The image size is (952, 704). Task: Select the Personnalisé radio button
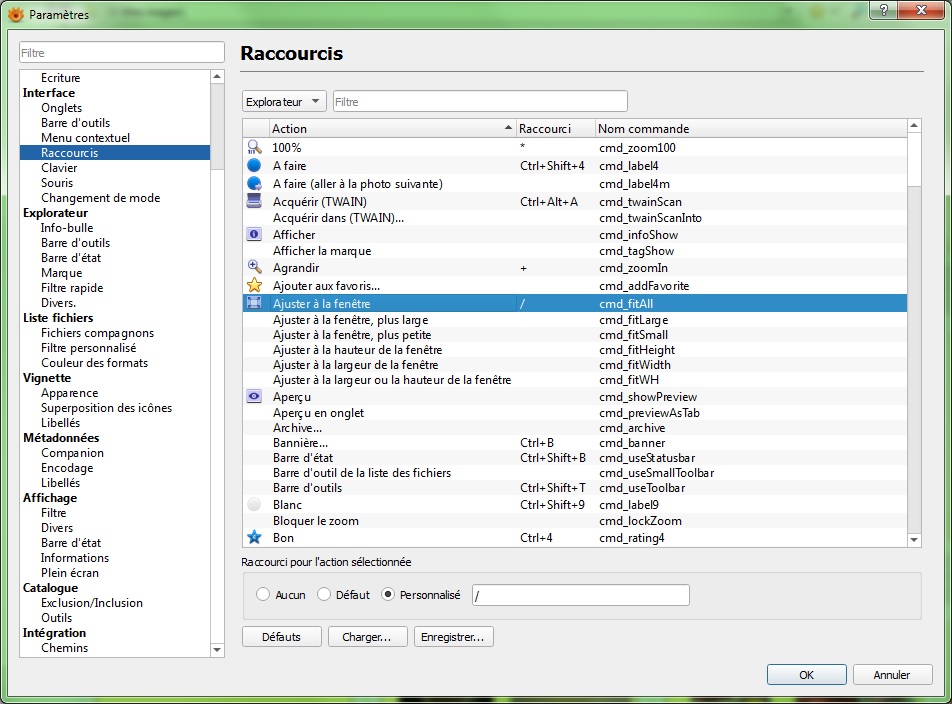pos(389,594)
